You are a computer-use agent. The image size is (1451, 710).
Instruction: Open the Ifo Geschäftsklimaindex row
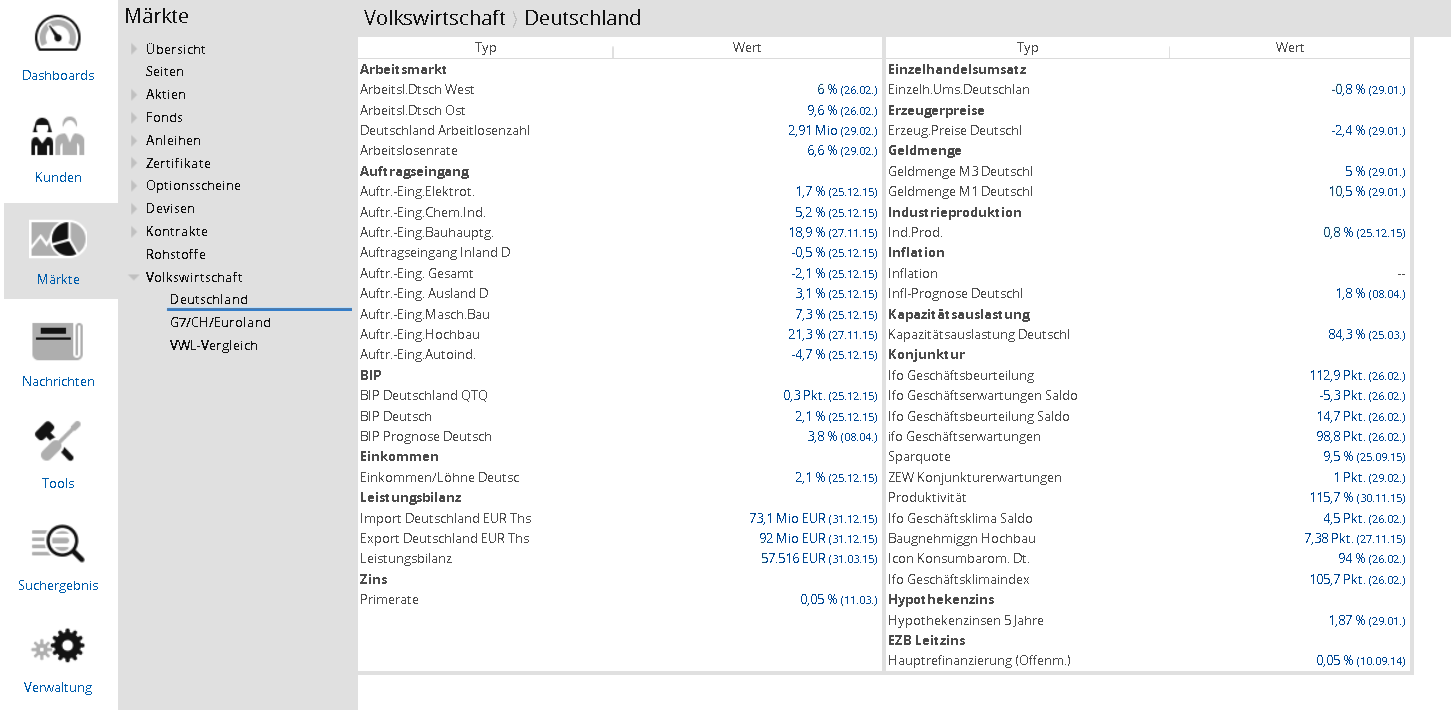959,580
